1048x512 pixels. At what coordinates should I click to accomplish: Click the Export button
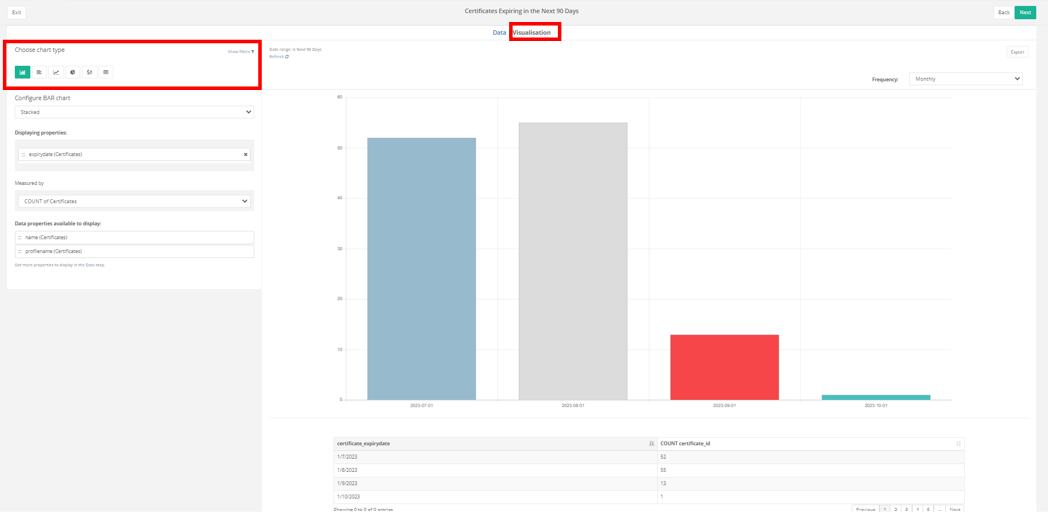pyautogui.click(x=1017, y=52)
